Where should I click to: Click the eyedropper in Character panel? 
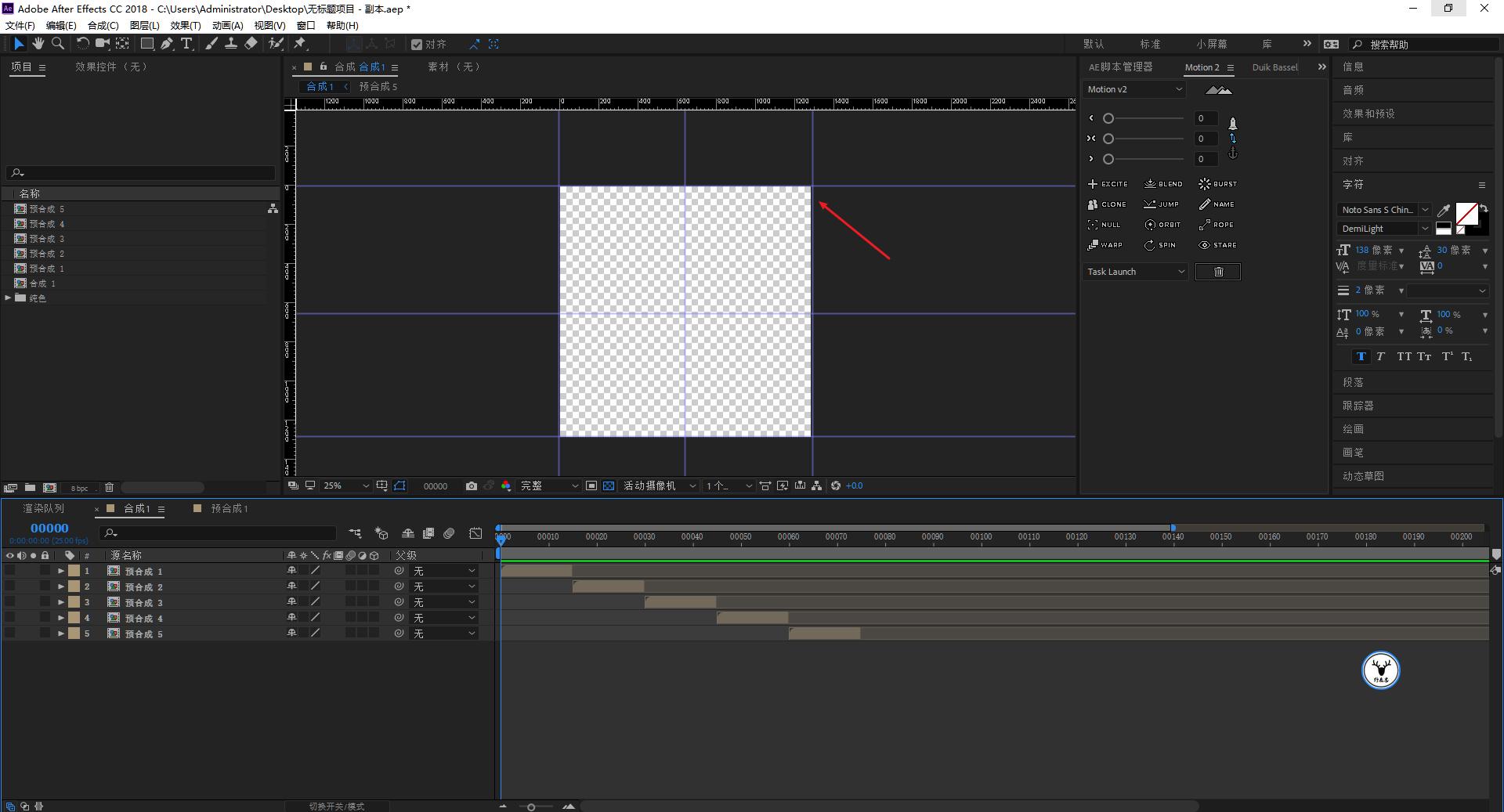(x=1444, y=210)
